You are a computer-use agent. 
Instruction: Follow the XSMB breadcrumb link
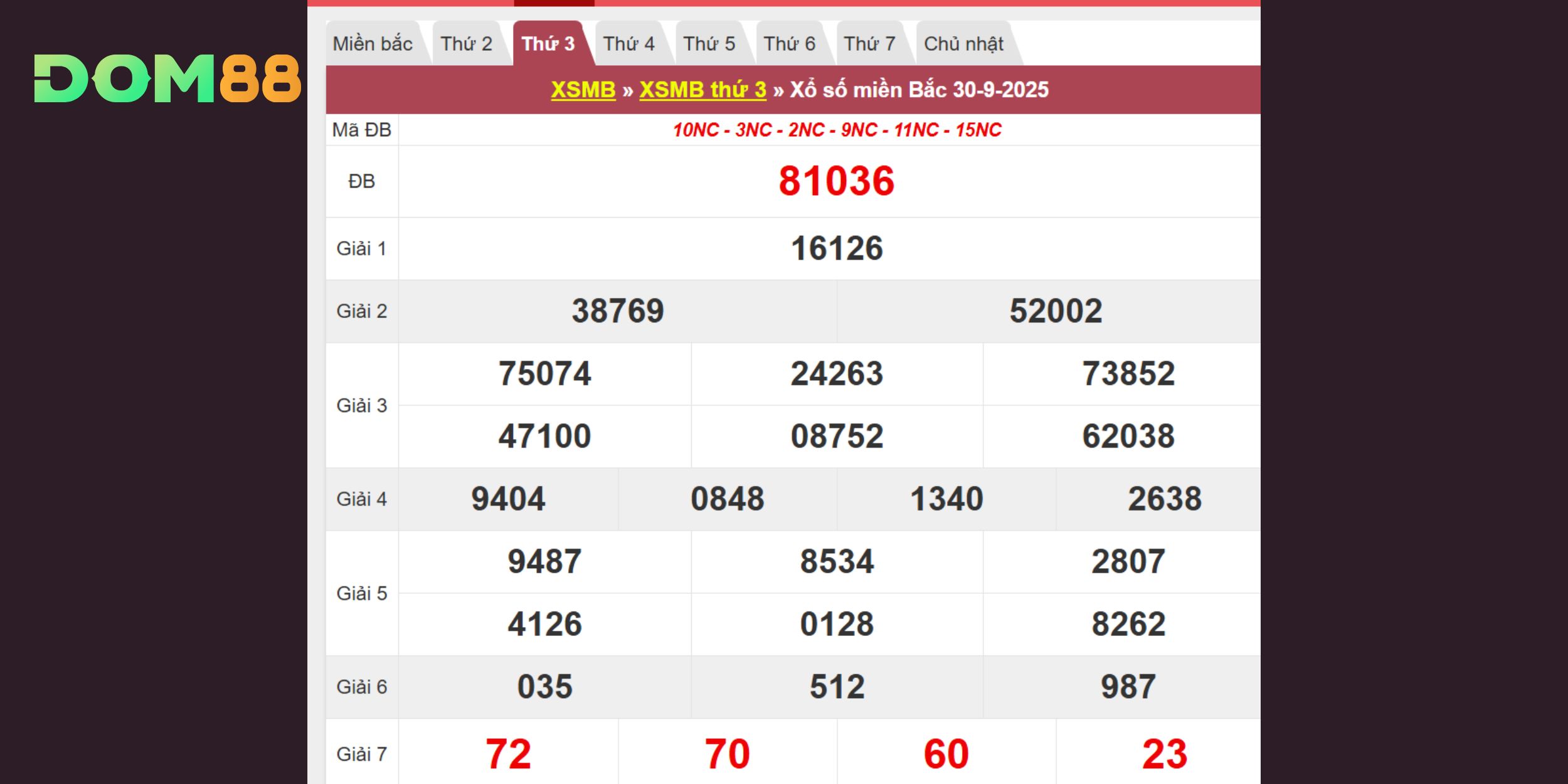click(583, 90)
